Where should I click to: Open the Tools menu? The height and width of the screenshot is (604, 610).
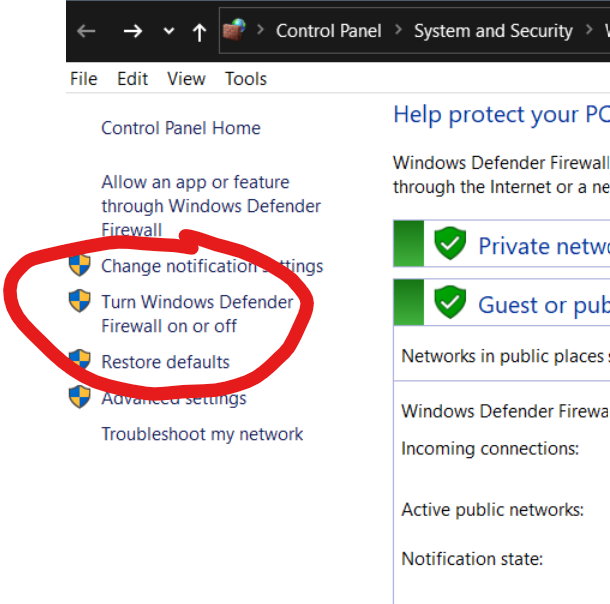click(246, 79)
